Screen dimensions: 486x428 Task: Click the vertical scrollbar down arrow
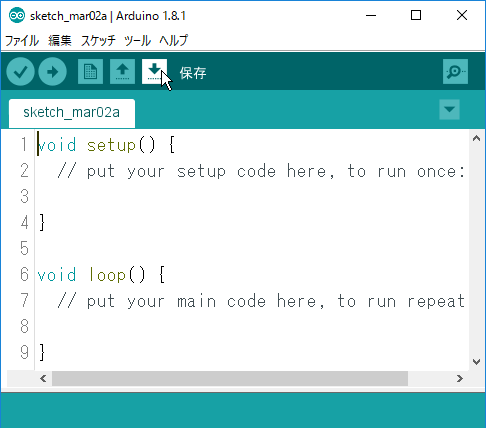pos(476,362)
